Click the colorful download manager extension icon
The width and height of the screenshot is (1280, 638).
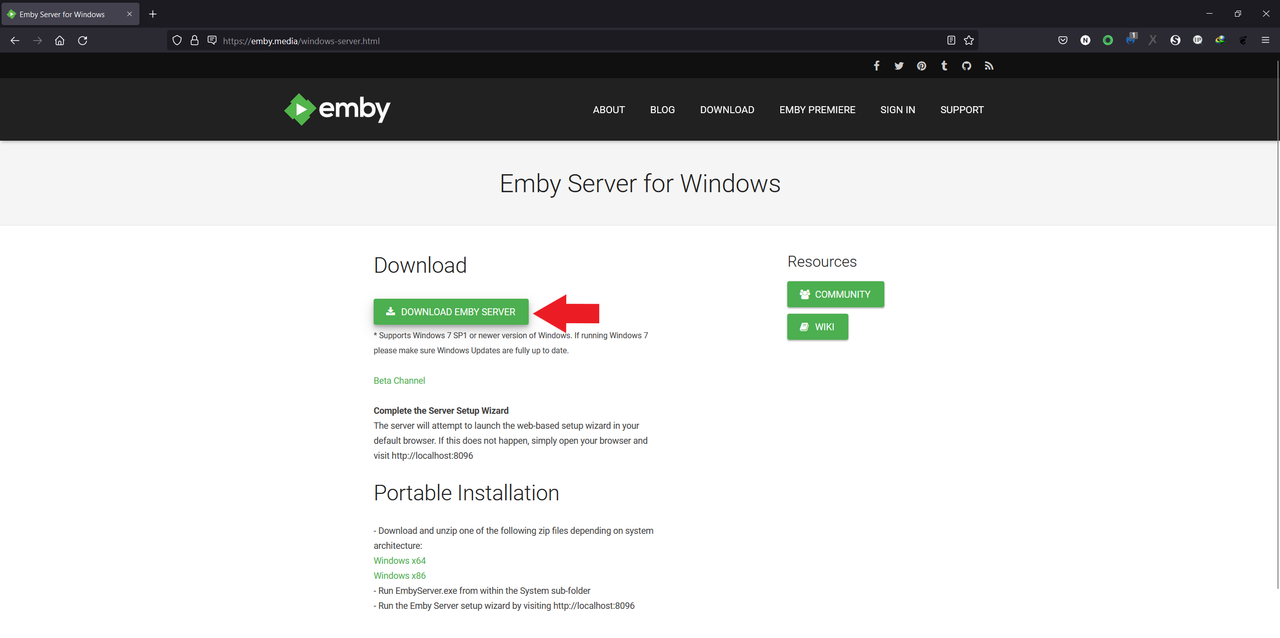[1220, 41]
